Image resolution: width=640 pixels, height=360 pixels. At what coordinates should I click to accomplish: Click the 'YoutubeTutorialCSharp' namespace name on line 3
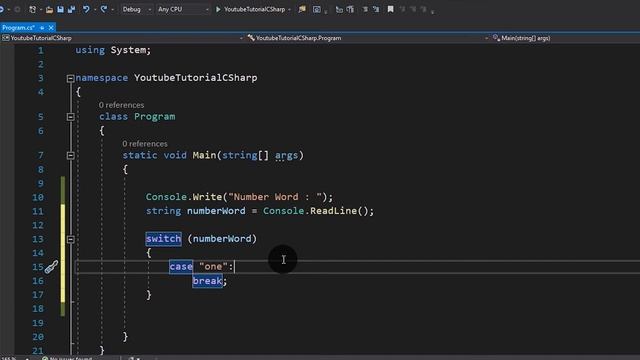(196, 78)
